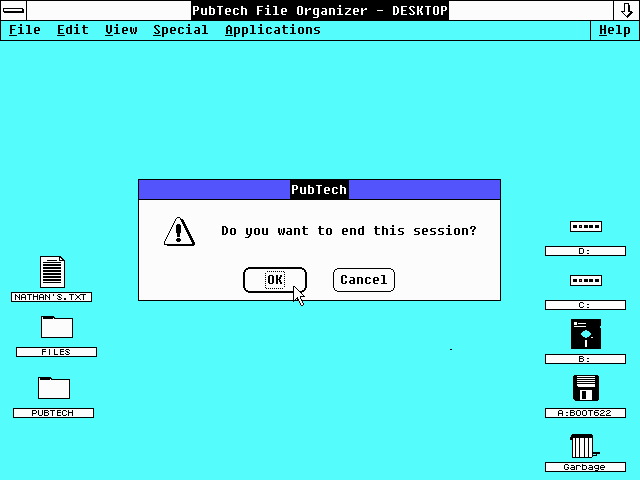Click the C: label
The height and width of the screenshot is (480, 640).
(585, 305)
